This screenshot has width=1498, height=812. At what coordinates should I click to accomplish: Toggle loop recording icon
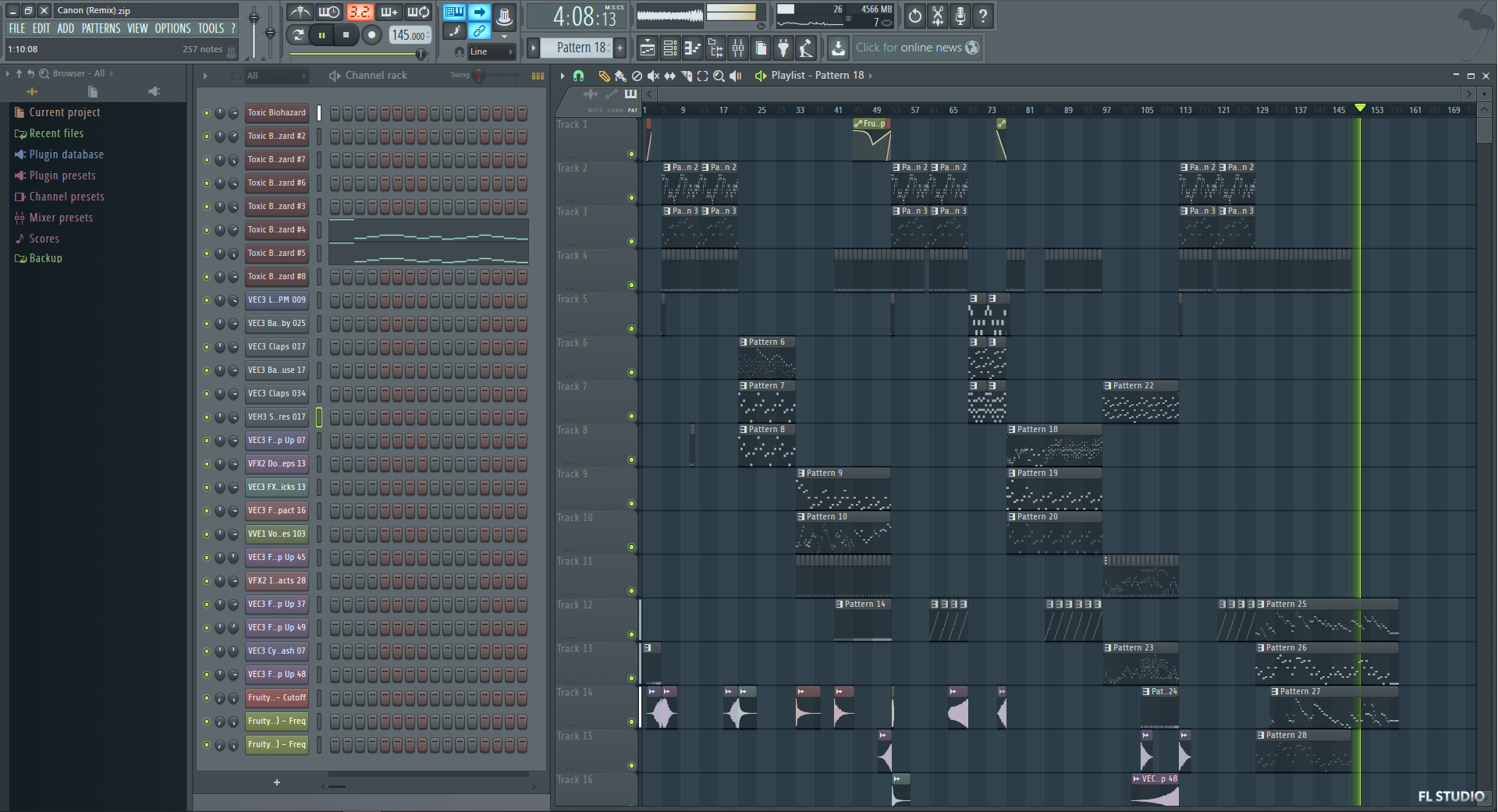pyautogui.click(x=418, y=12)
